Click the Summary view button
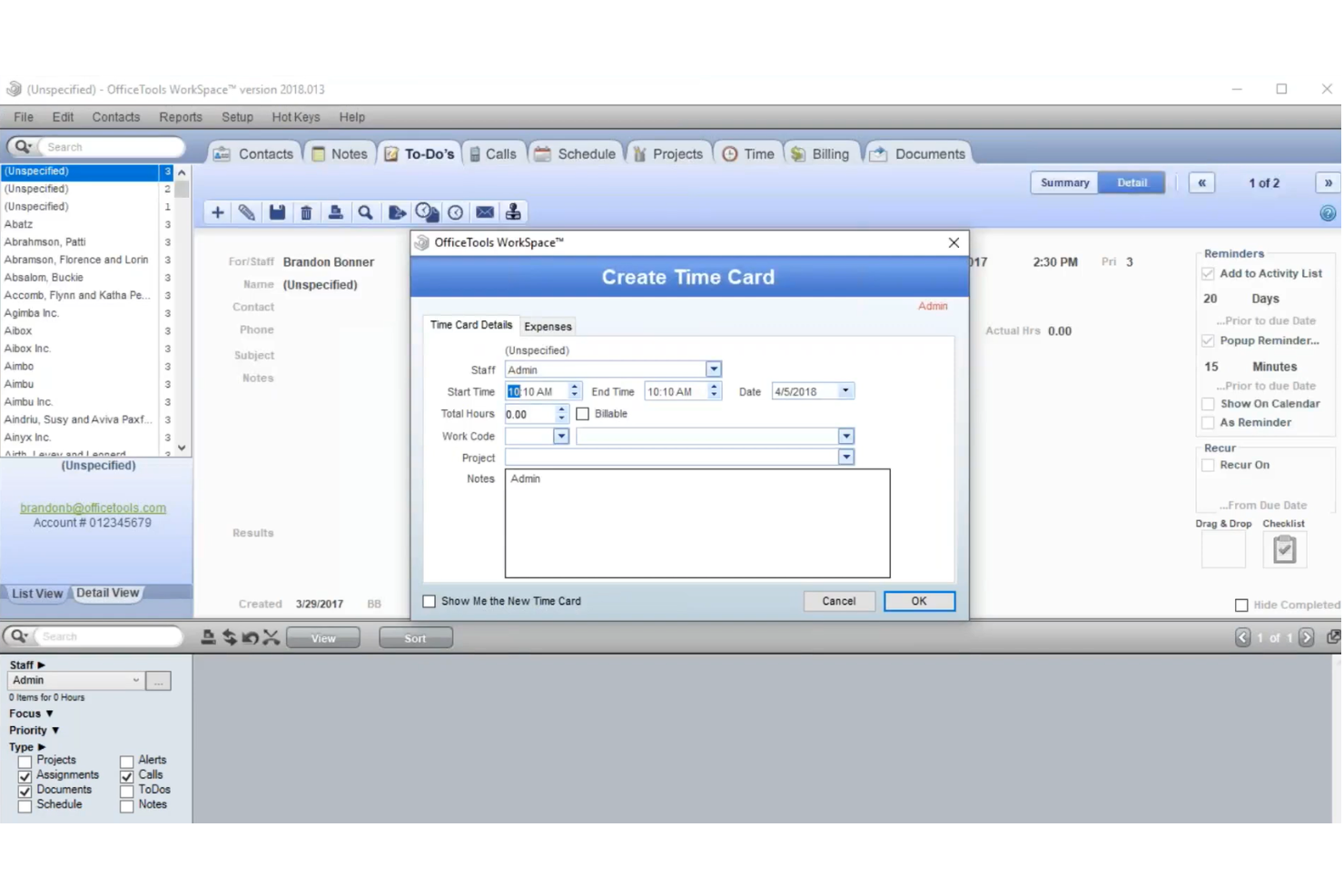Viewport: 1344px width, 896px height. (1064, 182)
